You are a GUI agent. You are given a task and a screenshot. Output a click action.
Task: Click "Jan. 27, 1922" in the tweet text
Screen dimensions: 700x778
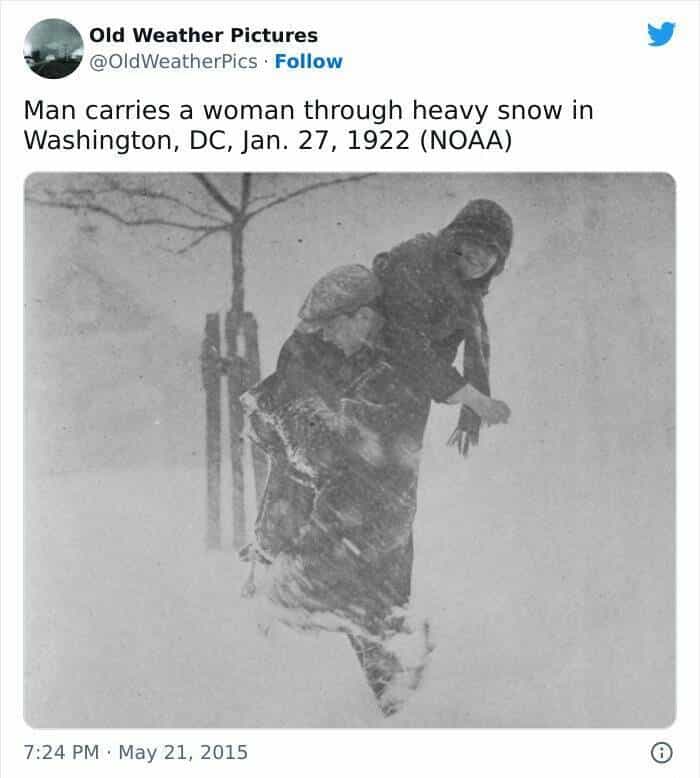pyautogui.click(x=325, y=140)
